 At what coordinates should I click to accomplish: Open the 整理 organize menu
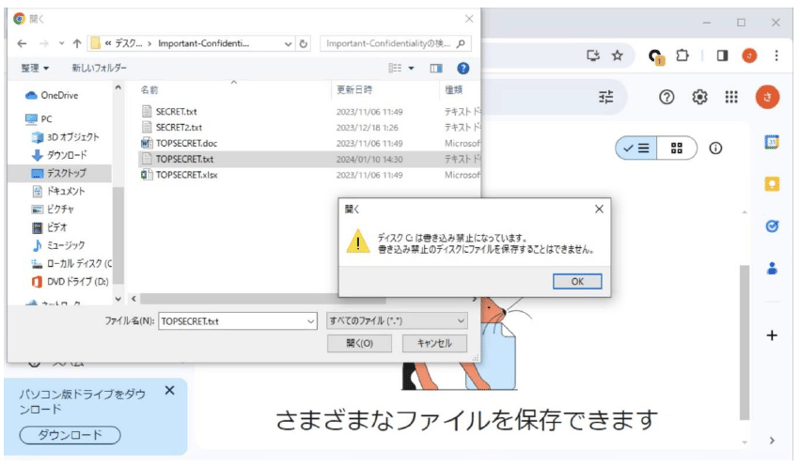(36, 68)
